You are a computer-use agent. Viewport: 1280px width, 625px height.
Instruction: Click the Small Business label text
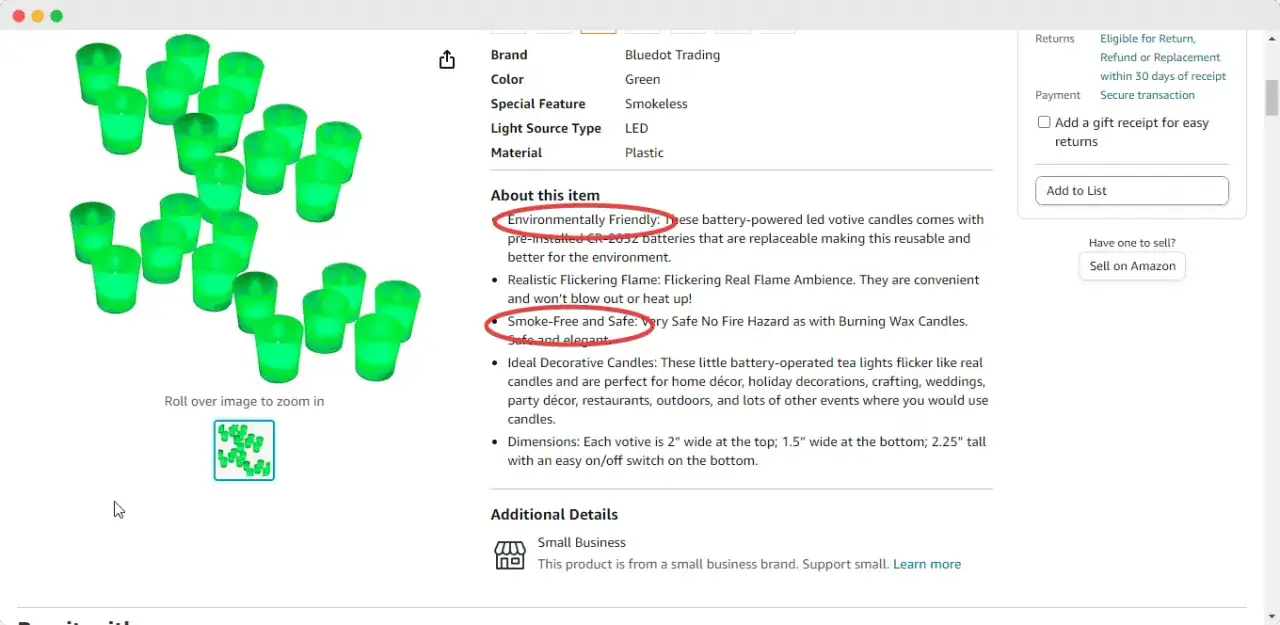pos(581,542)
